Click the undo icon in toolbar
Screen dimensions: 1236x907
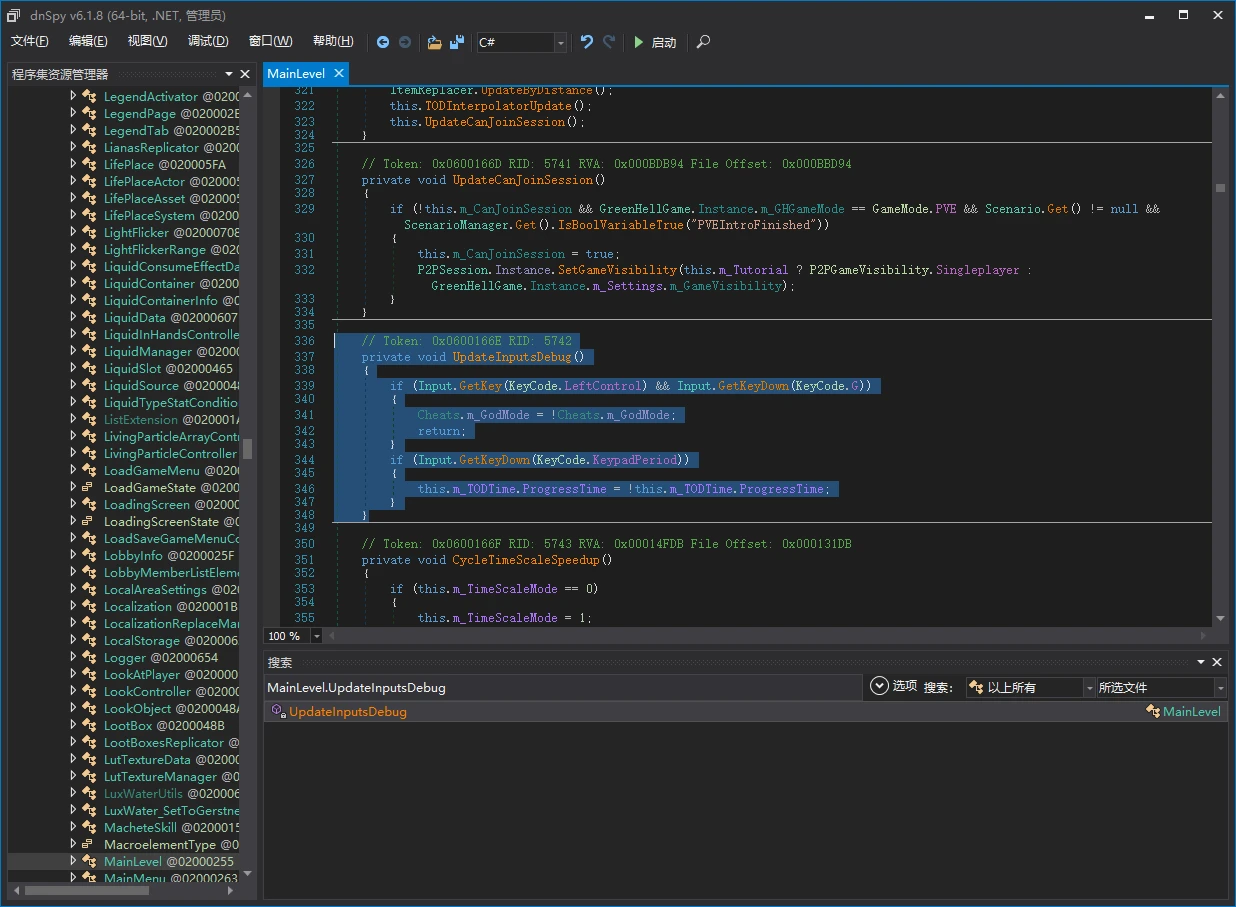[x=587, y=42]
